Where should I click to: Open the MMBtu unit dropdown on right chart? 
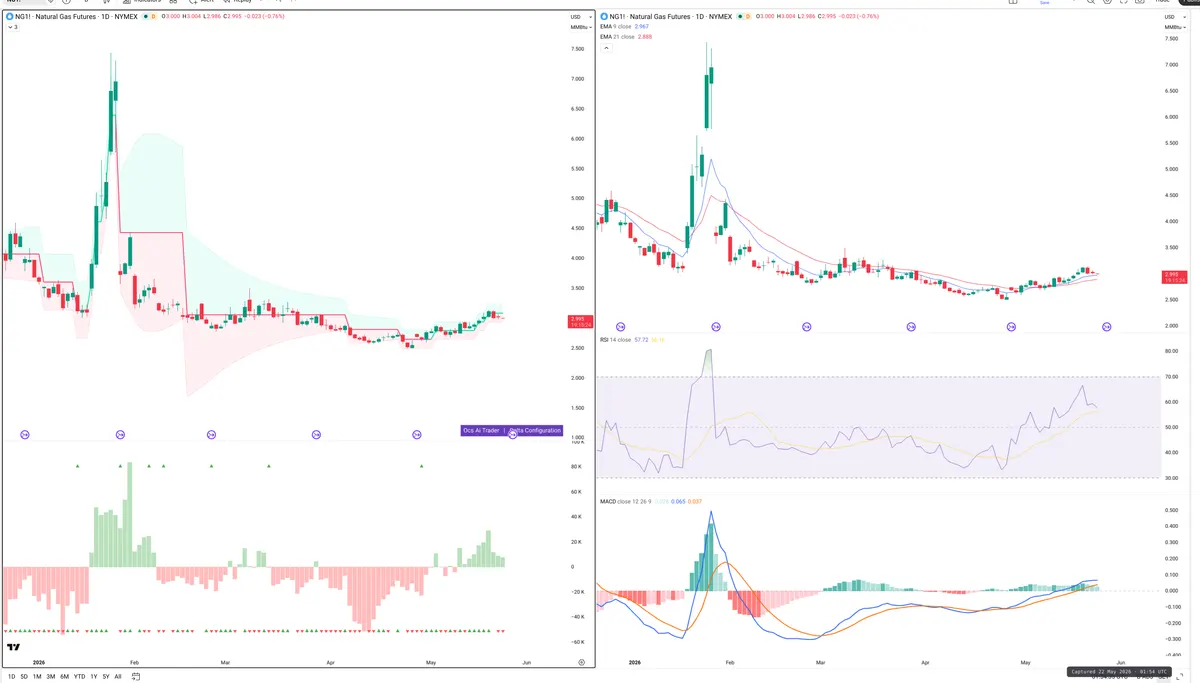[x=1174, y=27]
